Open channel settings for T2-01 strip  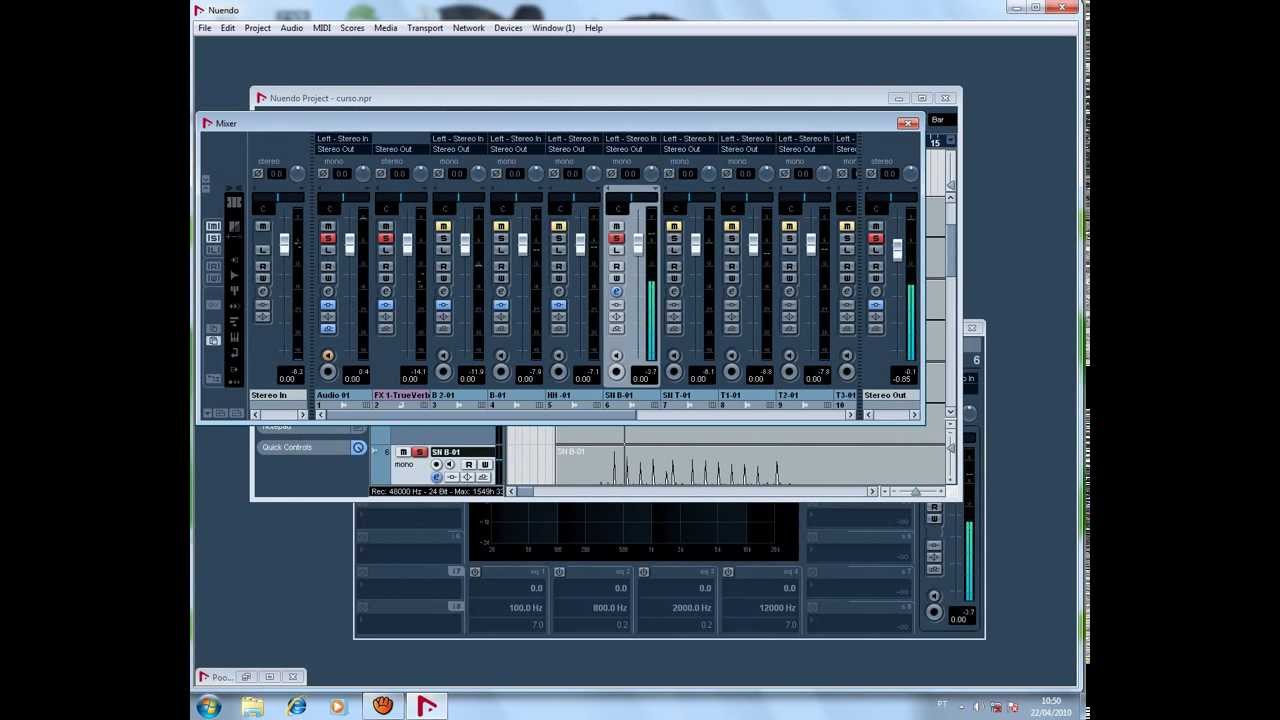tap(789, 291)
